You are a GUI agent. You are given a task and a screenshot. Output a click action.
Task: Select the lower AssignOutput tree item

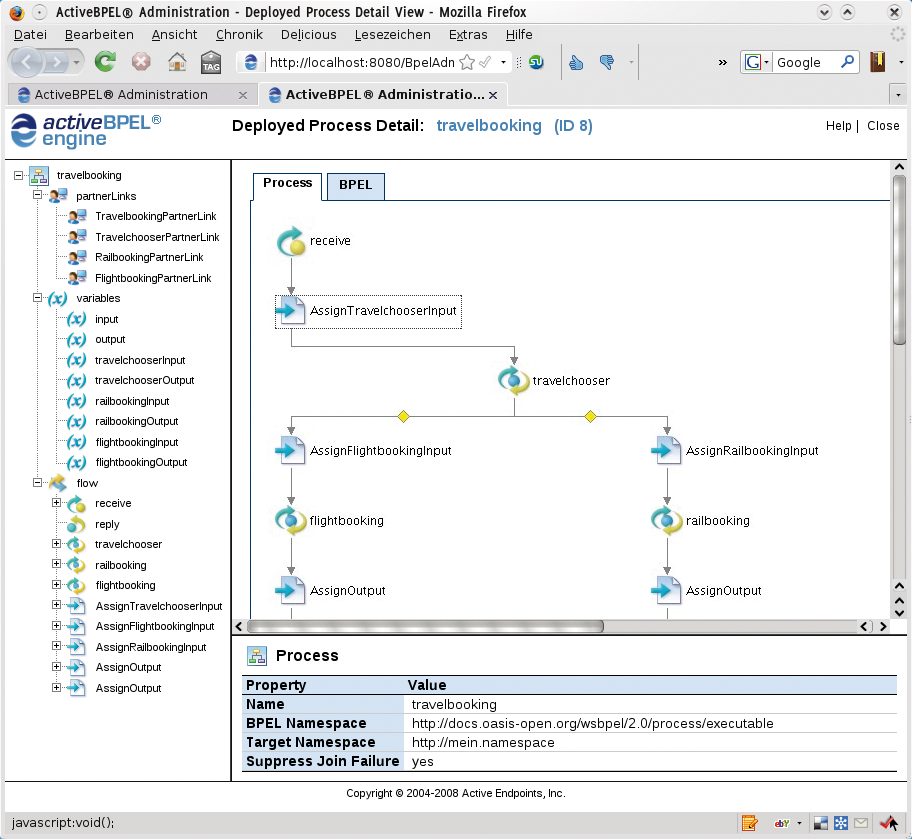(x=129, y=688)
